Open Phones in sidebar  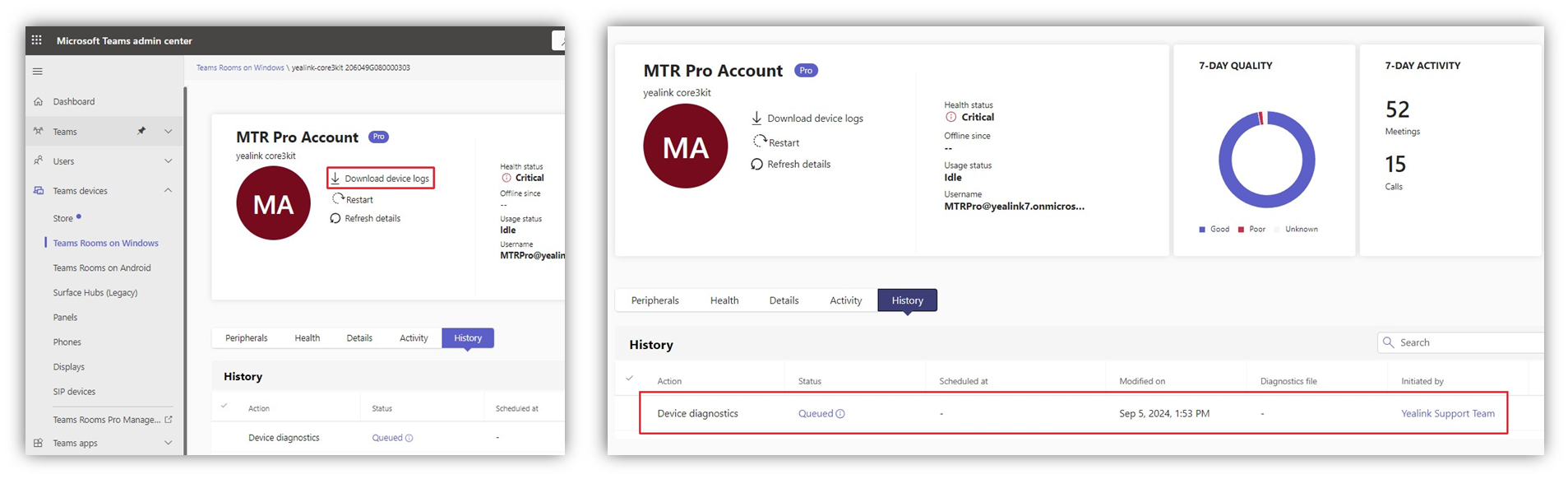click(x=67, y=342)
